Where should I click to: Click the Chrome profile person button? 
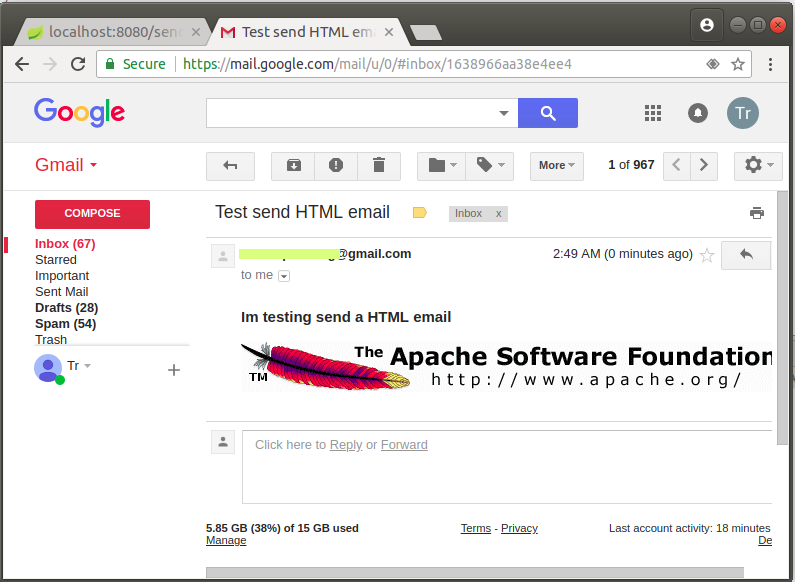[707, 25]
